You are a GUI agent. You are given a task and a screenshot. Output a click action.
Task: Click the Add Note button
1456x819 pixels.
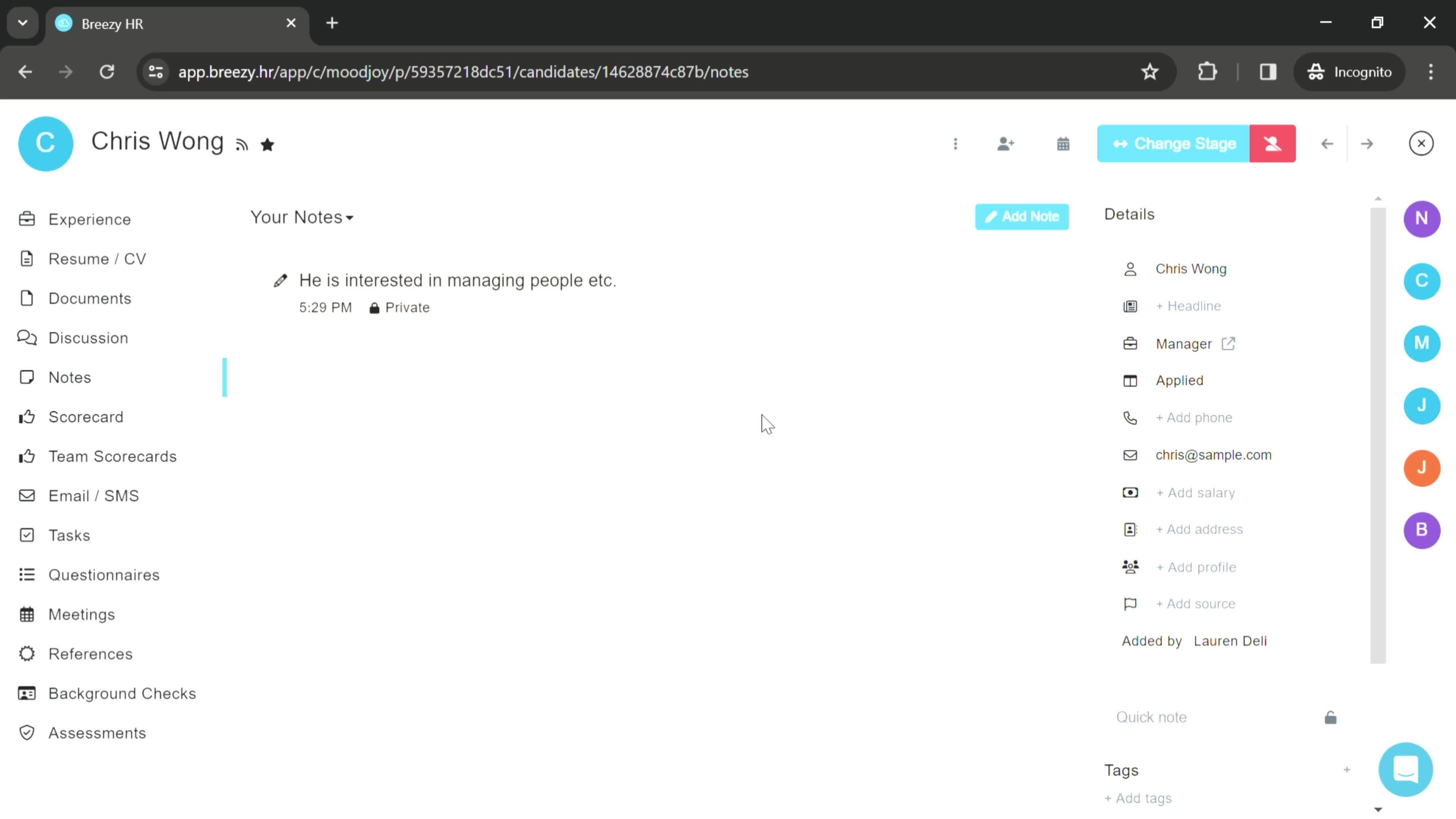point(1021,216)
